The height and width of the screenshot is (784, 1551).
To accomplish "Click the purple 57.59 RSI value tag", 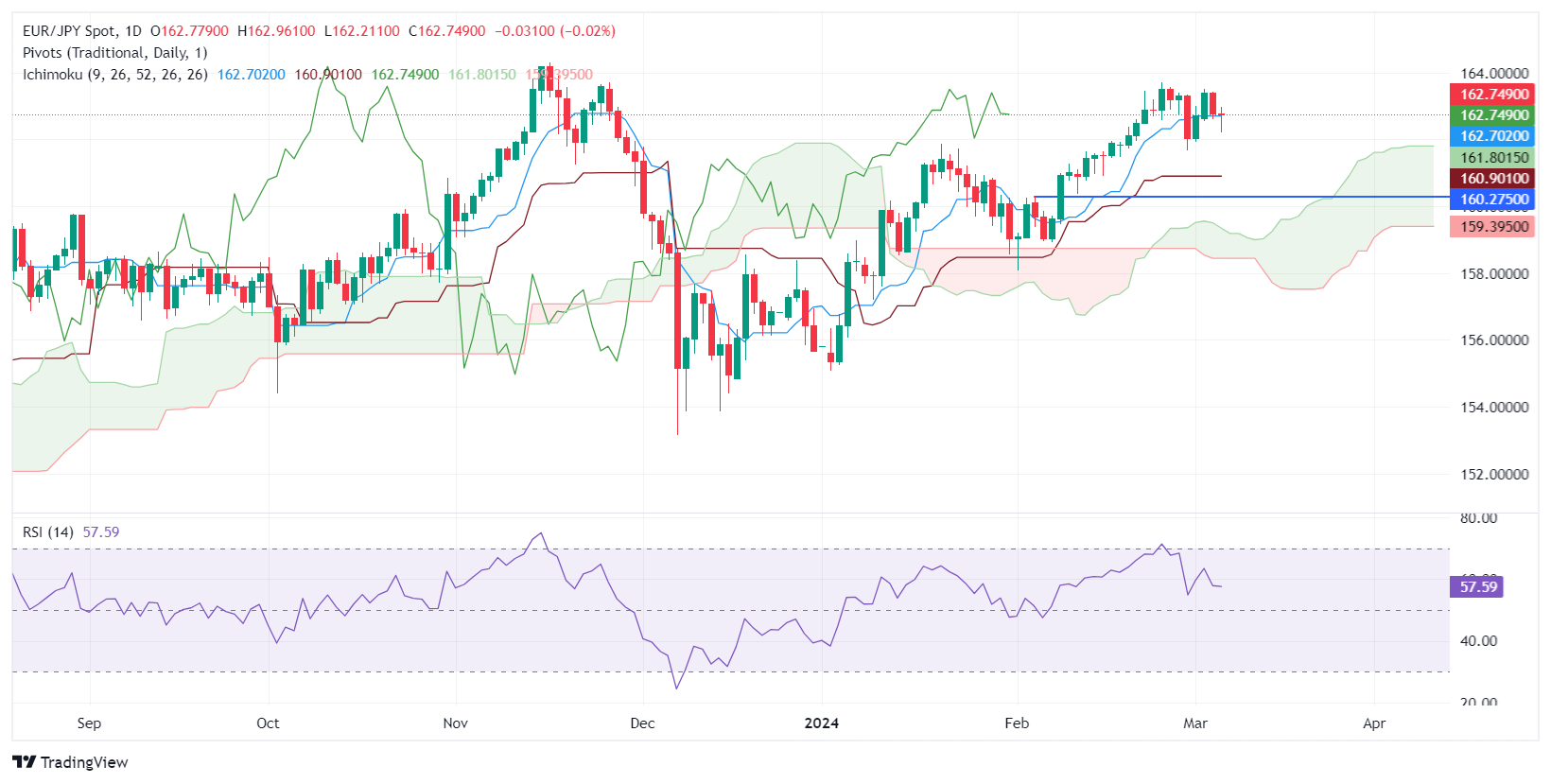I will point(1477,587).
